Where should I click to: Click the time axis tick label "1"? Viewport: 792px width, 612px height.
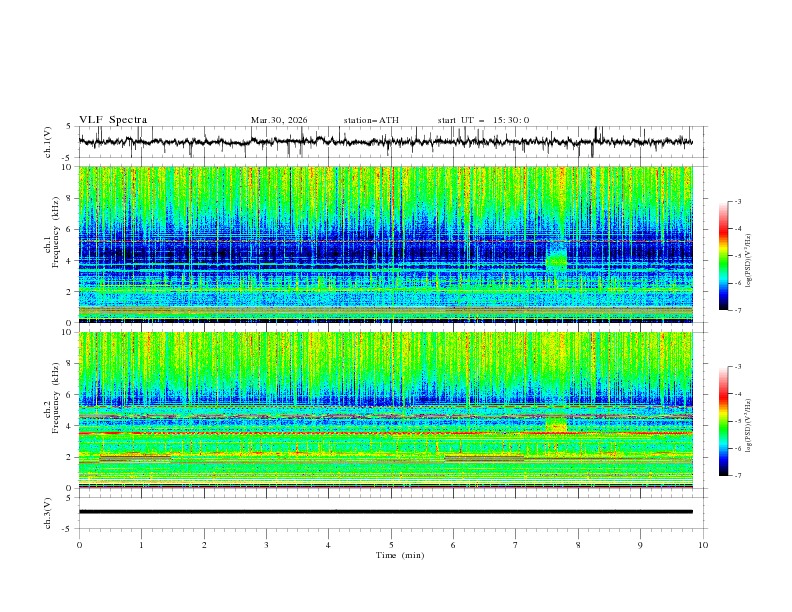click(x=141, y=545)
